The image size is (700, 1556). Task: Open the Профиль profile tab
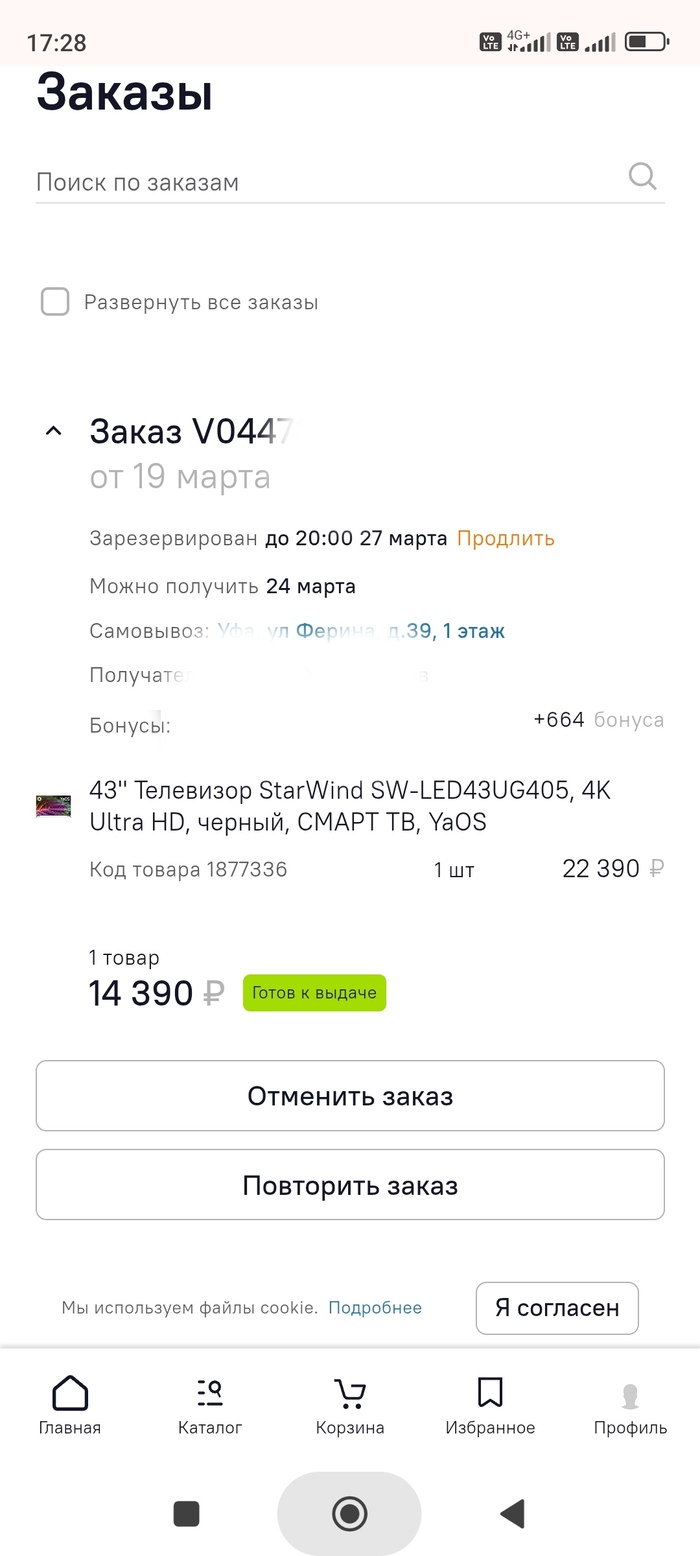[x=630, y=1405]
